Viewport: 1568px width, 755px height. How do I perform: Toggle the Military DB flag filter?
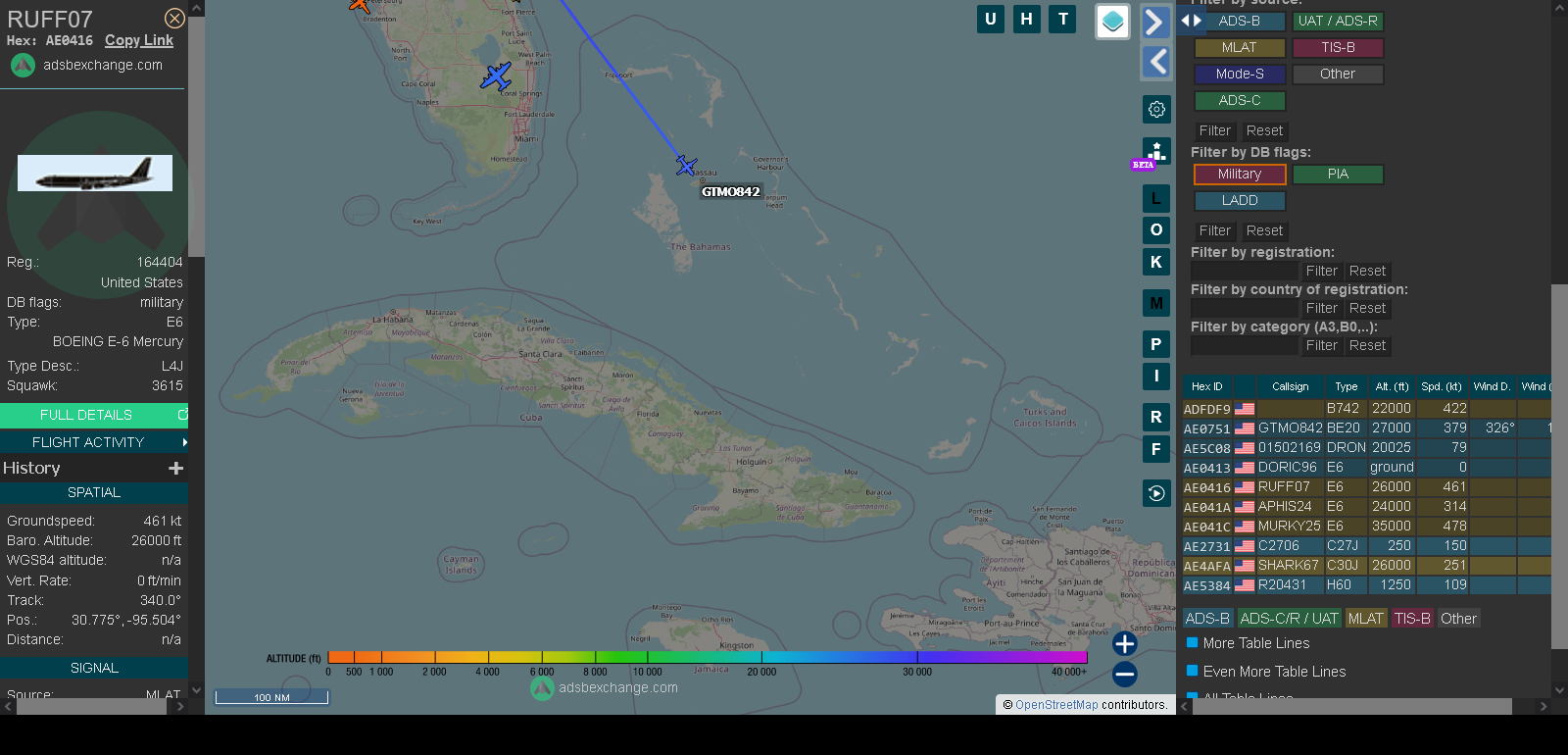point(1240,174)
